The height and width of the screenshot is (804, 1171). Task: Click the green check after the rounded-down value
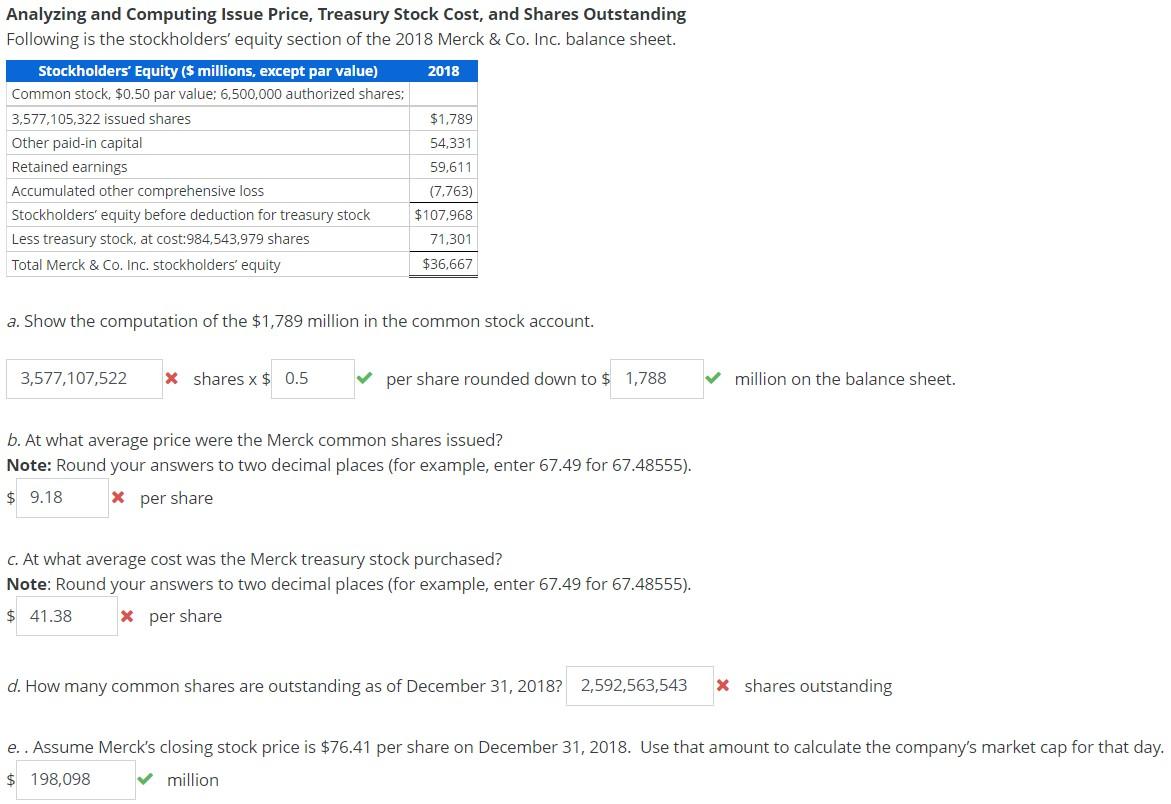tap(712, 378)
